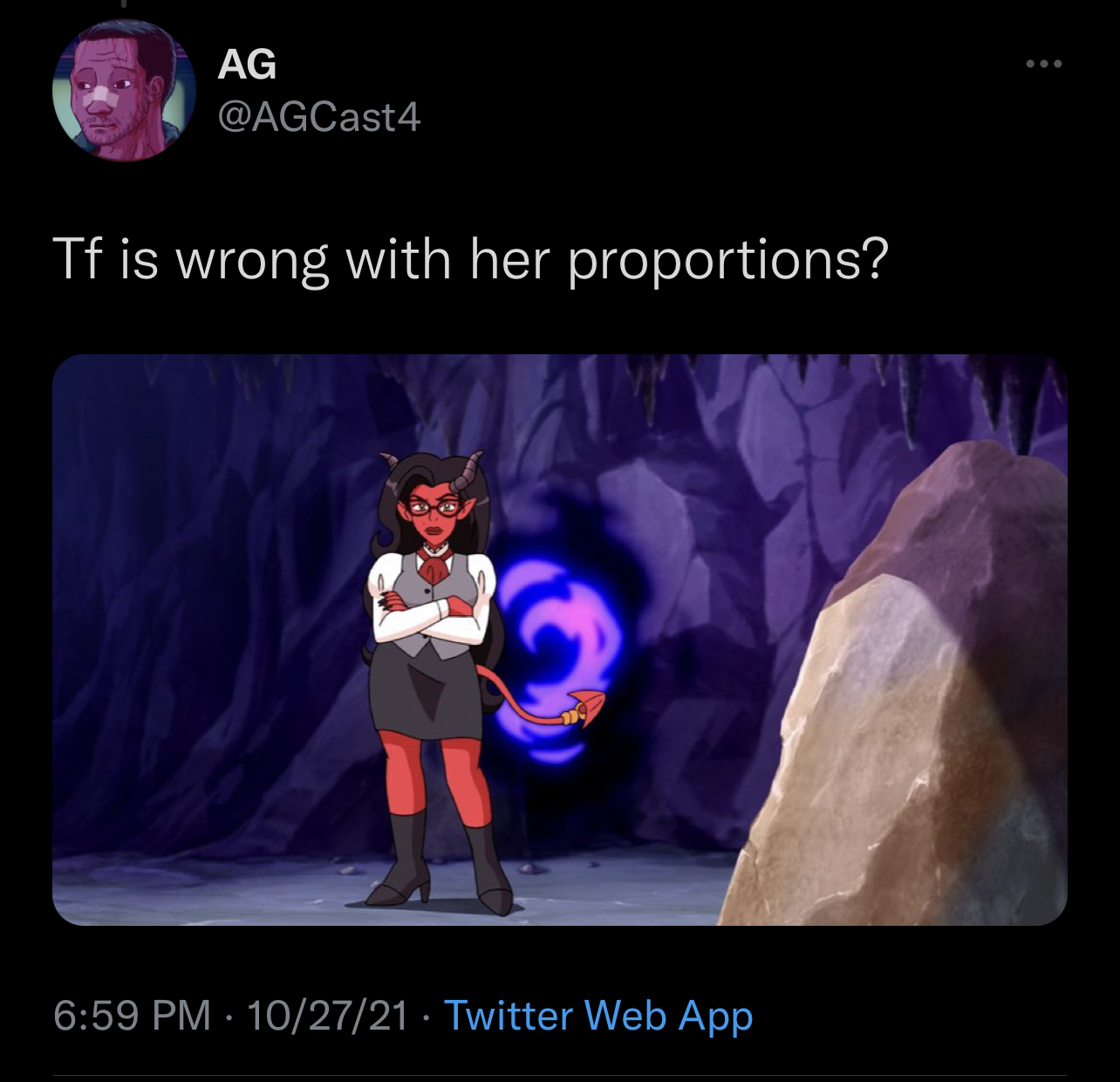The height and width of the screenshot is (1082, 1120).
Task: Open the @AGCast4 handle link
Action: coord(318,117)
